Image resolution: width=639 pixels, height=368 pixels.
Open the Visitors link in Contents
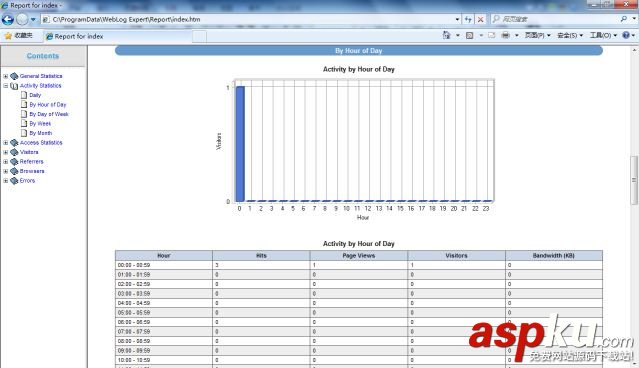(x=29, y=152)
